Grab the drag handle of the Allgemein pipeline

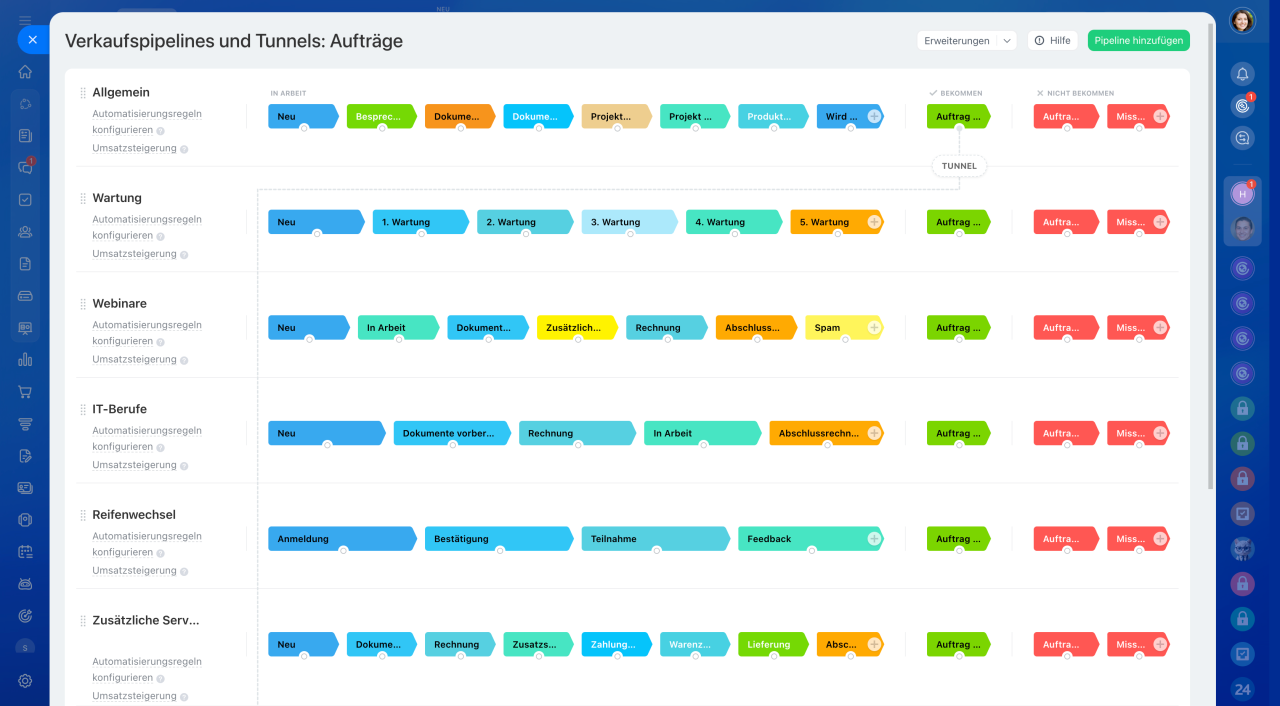point(83,93)
